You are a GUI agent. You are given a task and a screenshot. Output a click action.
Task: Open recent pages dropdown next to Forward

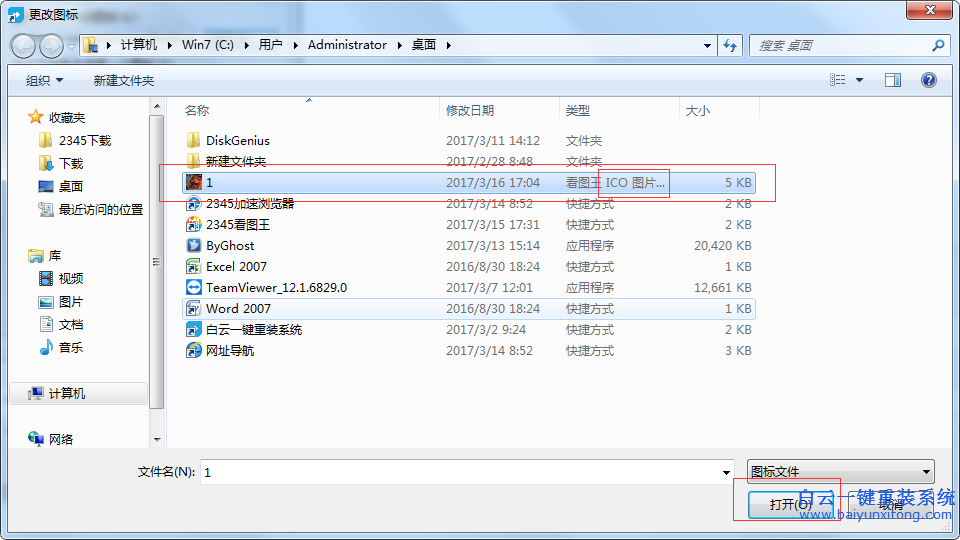pos(71,47)
